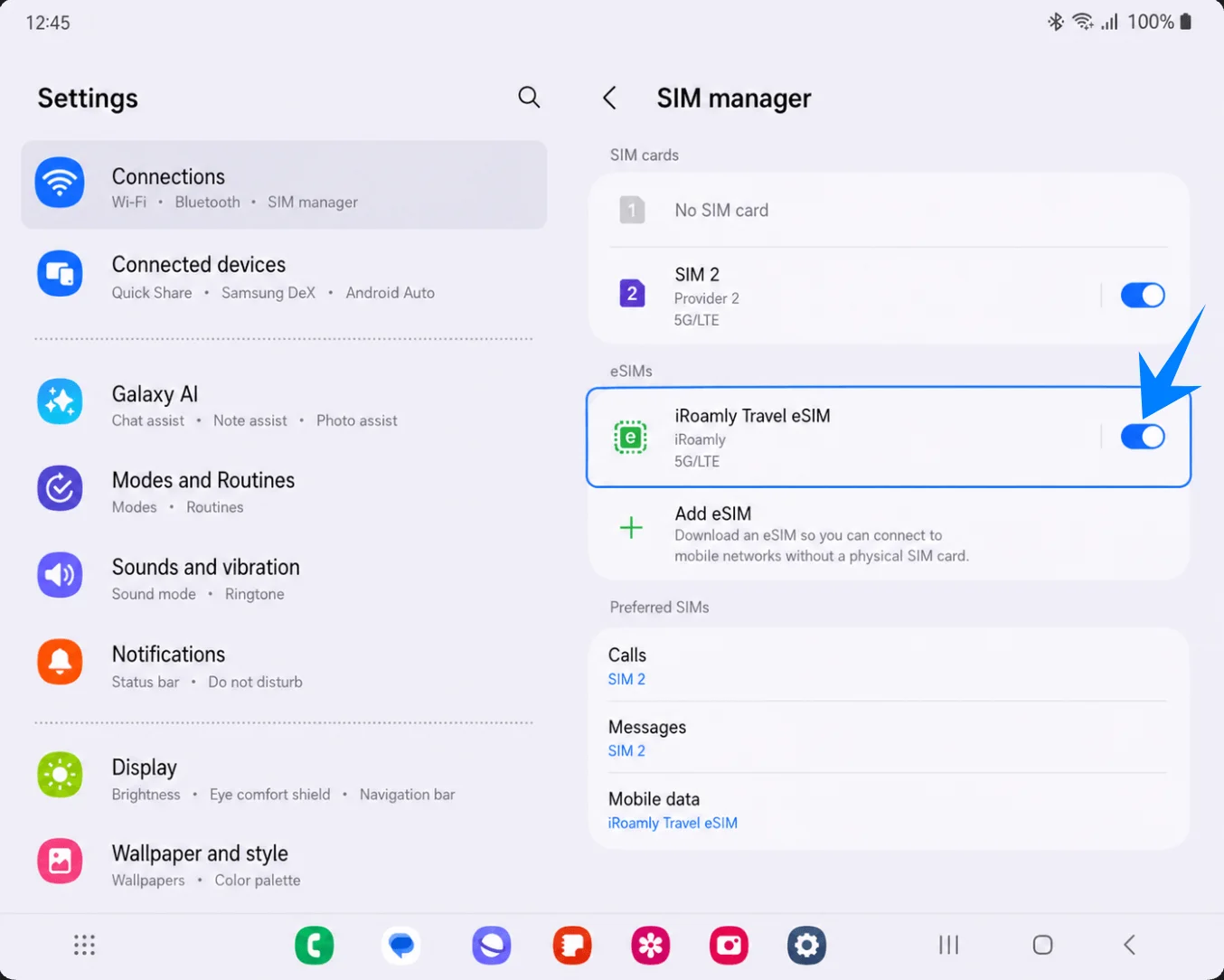Tap the status bar clock 12:45
This screenshot has width=1224, height=980.
[48, 23]
